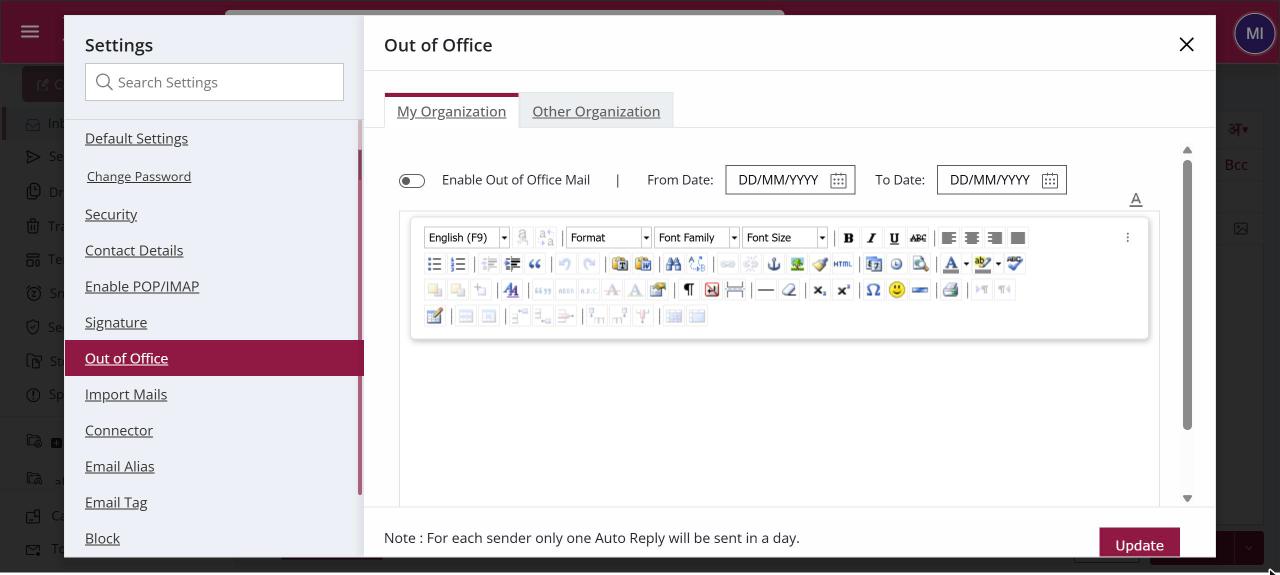This screenshot has height=575, width=1280.
Task: Open the HTML source editor
Action: 843,264
